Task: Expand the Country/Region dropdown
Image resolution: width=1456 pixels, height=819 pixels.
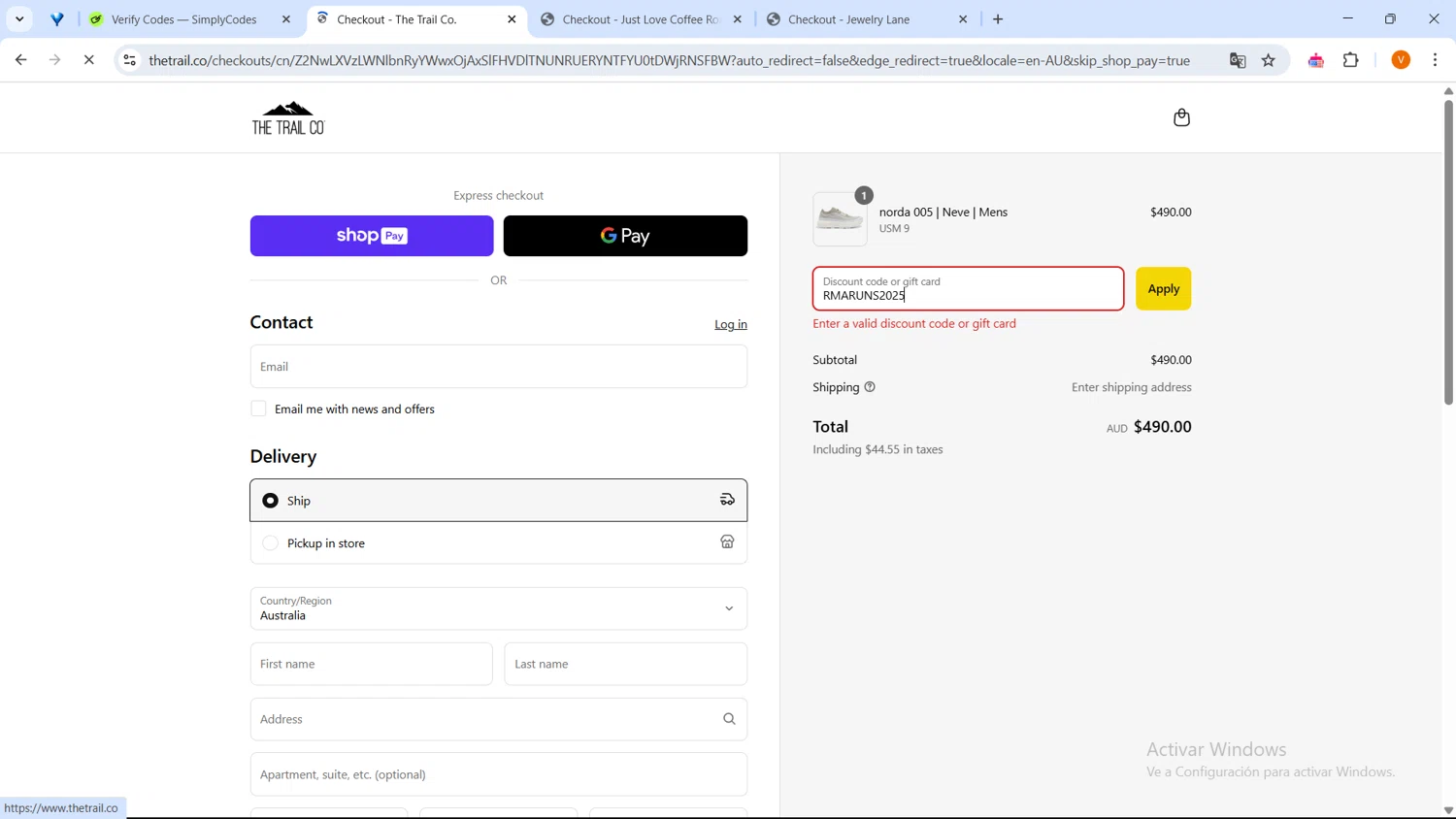Action: pos(499,608)
